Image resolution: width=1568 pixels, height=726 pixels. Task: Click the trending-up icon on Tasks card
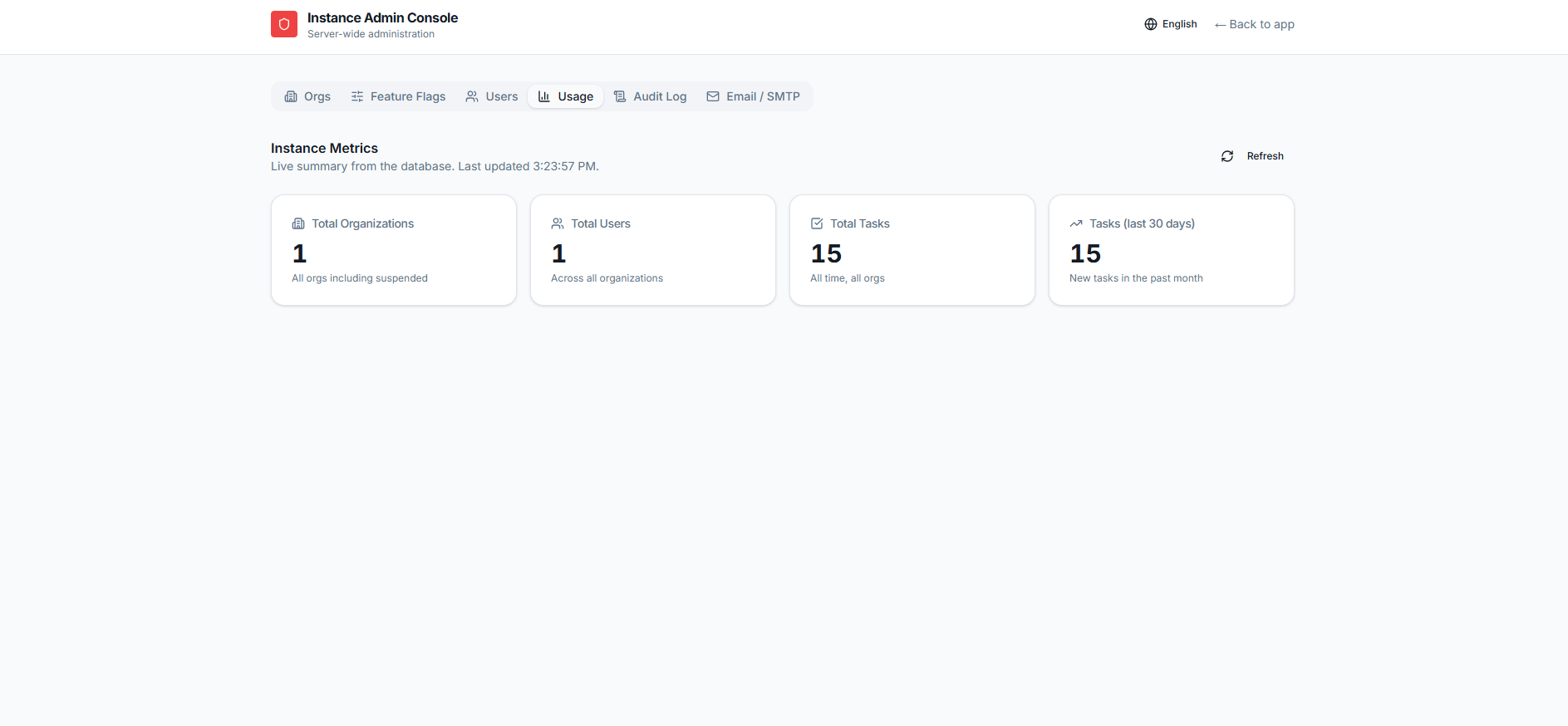[1076, 223]
